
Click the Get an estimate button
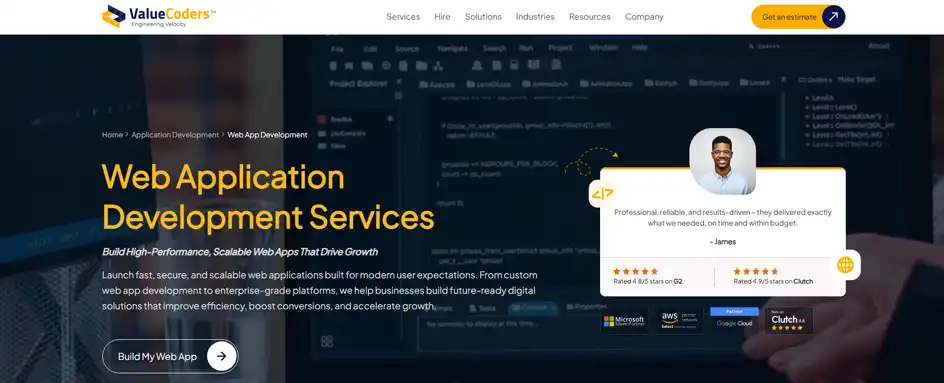point(798,17)
